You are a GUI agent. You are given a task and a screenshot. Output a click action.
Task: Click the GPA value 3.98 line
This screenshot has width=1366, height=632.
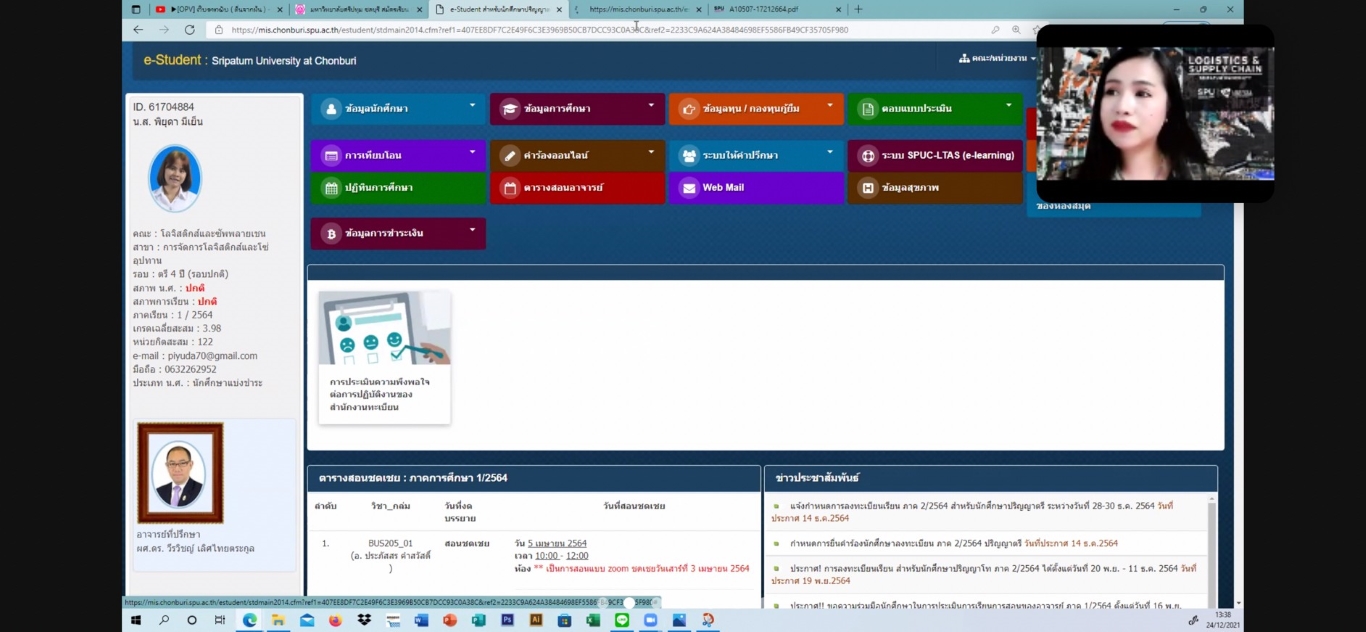[x=177, y=328]
